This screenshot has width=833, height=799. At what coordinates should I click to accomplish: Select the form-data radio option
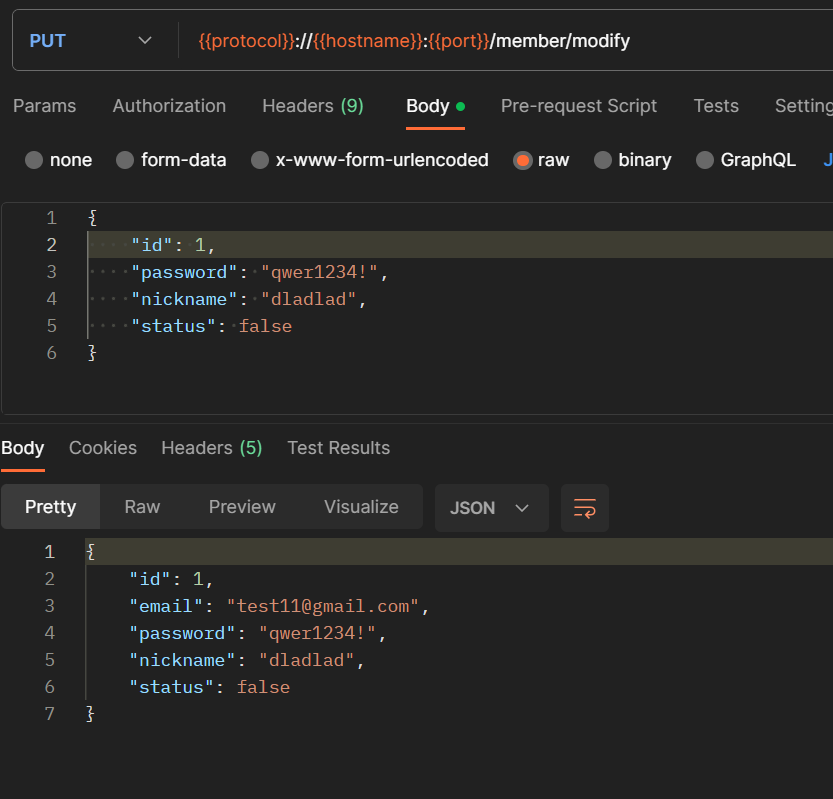(125, 160)
